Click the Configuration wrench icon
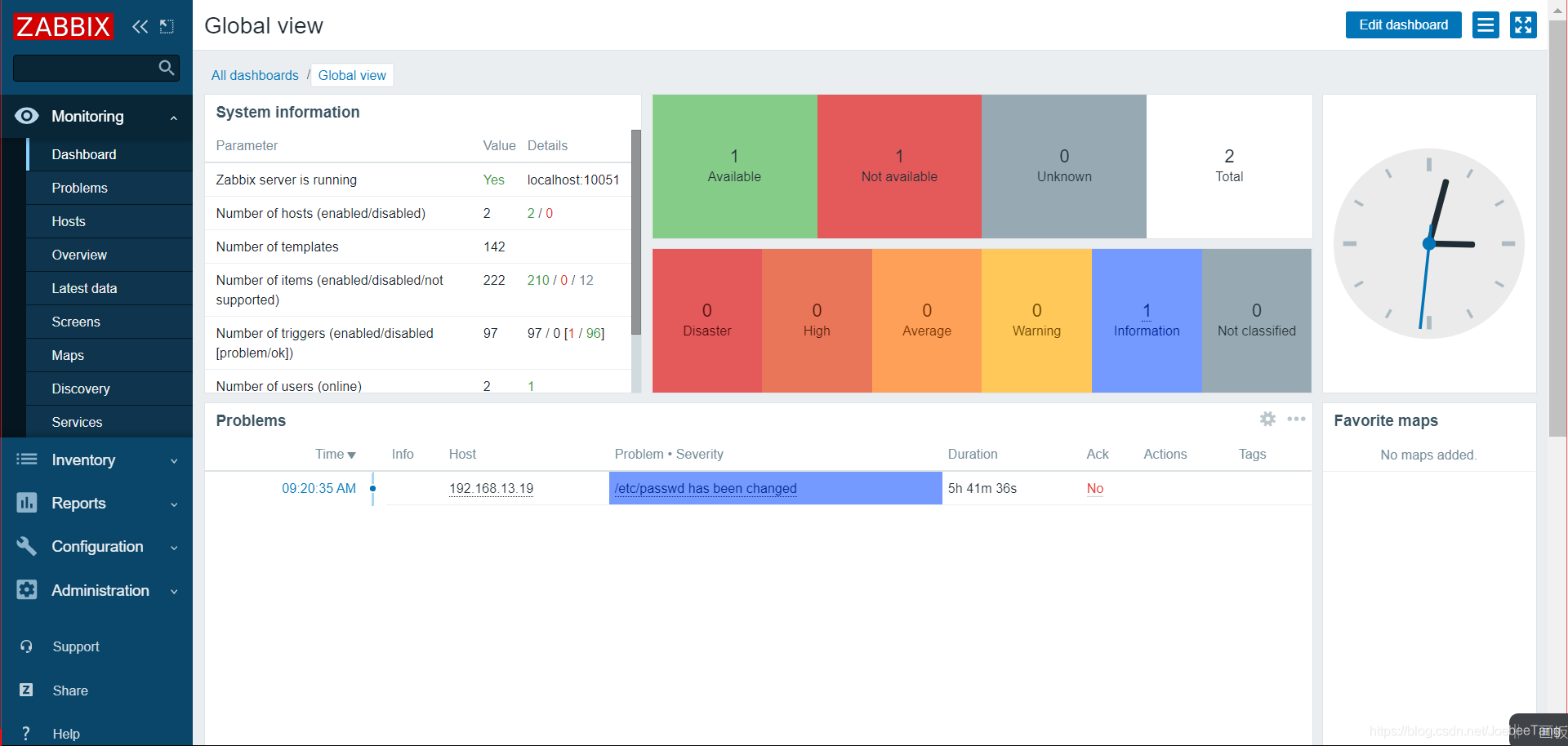 click(27, 546)
